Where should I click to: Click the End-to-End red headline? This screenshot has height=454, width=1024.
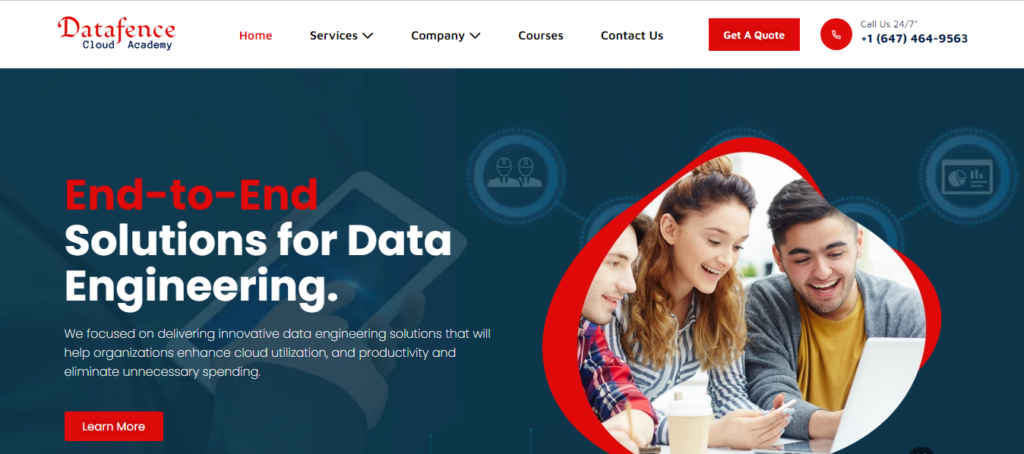click(191, 195)
